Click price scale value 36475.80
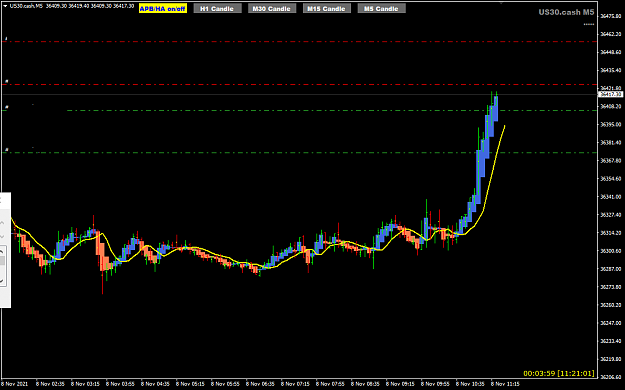This screenshot has width=625, height=390. [611, 16]
